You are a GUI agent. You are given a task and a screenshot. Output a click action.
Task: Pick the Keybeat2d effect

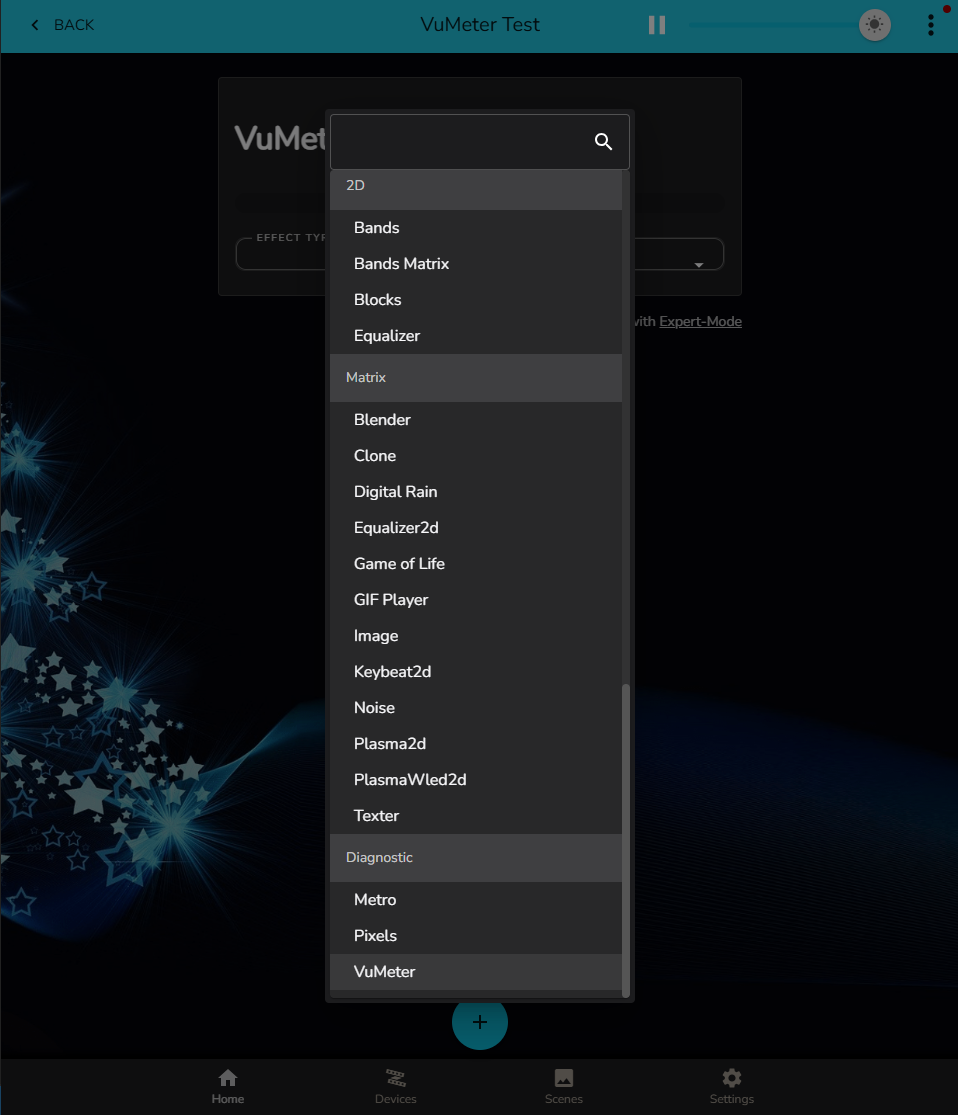point(476,671)
